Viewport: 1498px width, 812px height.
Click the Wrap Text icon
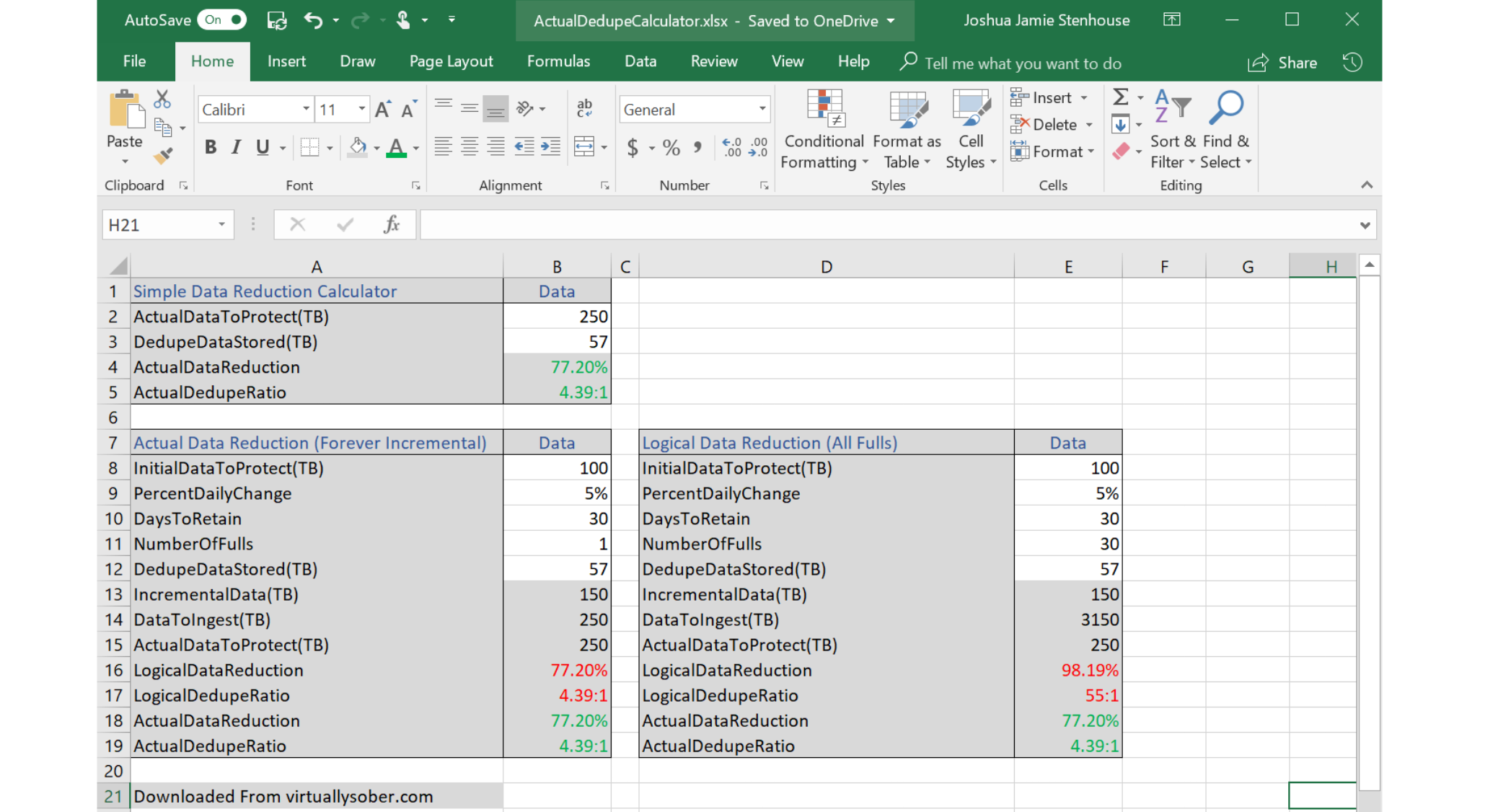pos(584,108)
